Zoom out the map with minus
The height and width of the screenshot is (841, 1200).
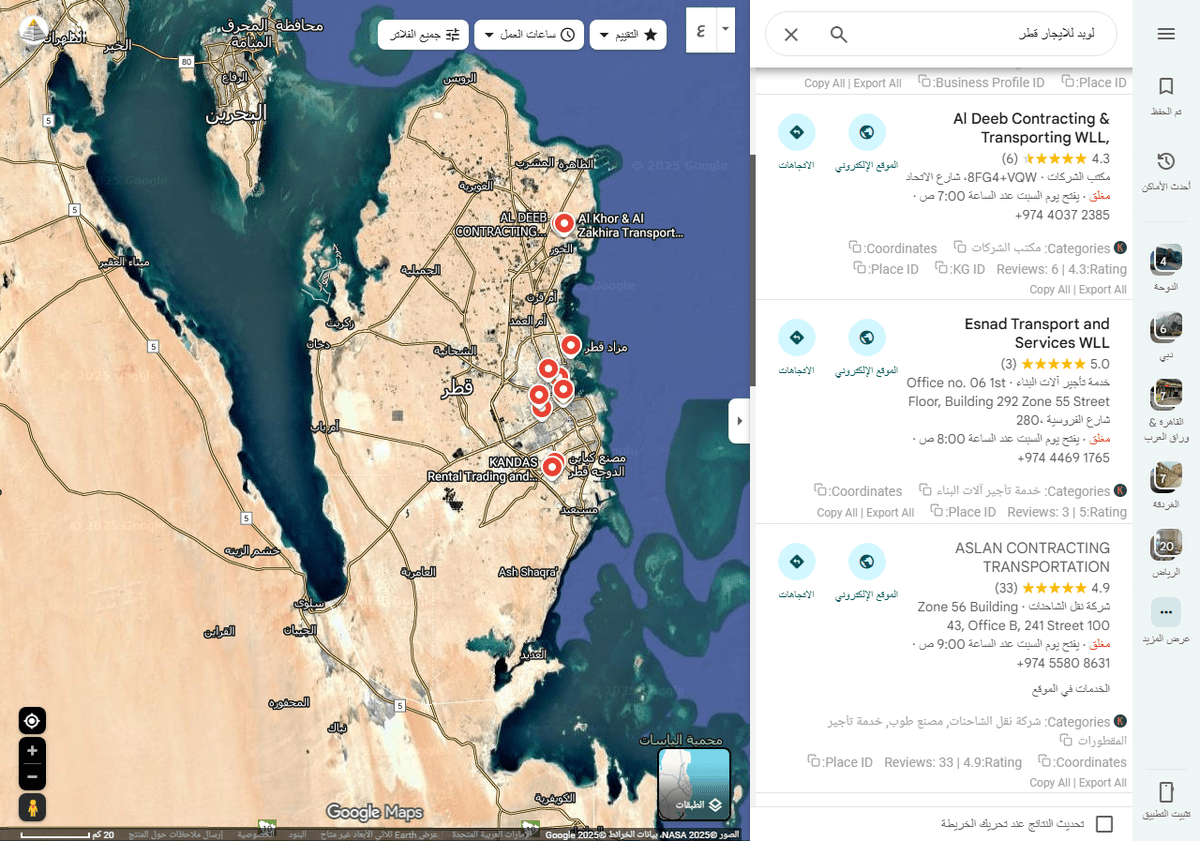click(32, 776)
